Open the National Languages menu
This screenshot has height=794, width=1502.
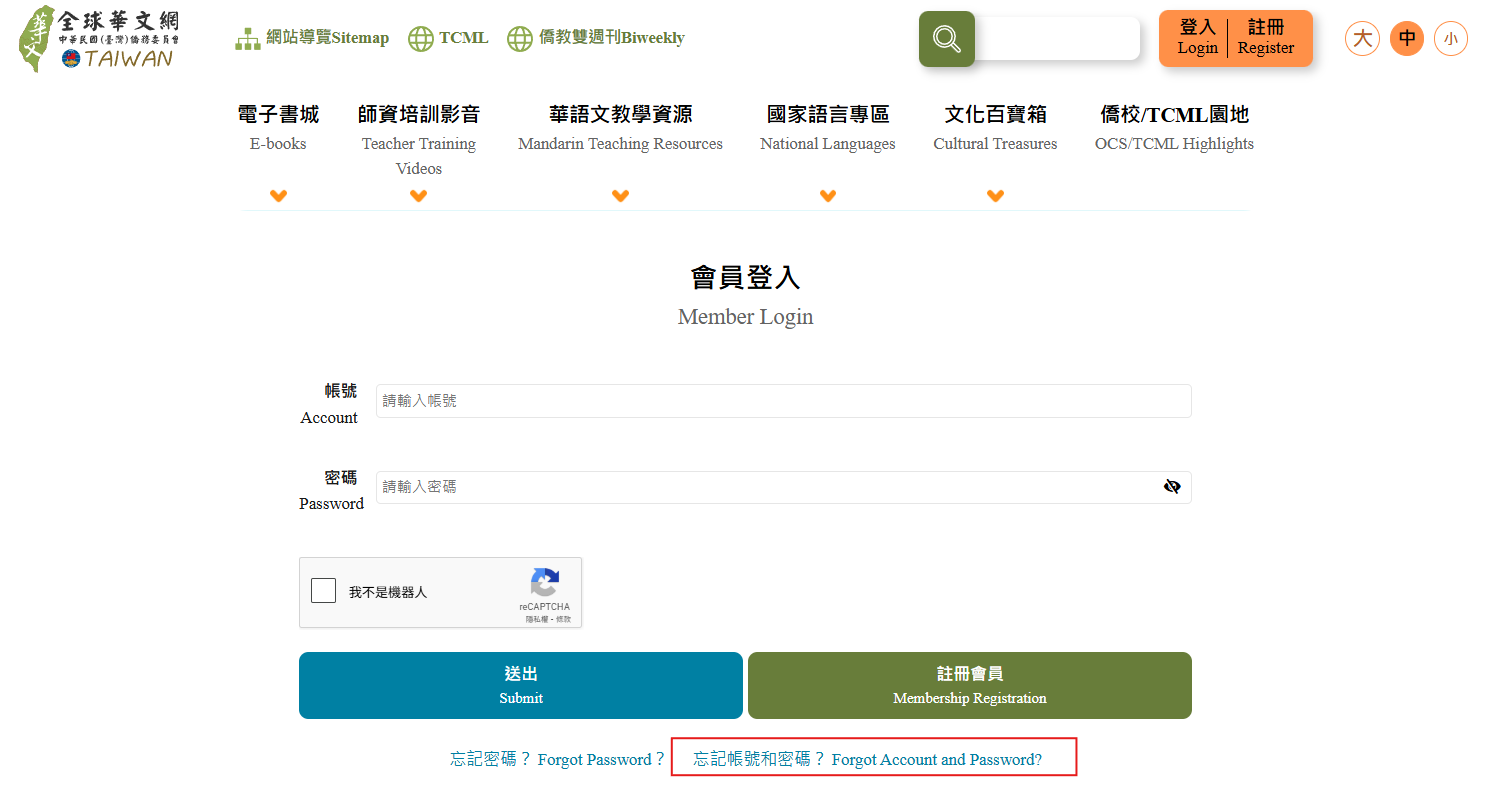(x=827, y=128)
